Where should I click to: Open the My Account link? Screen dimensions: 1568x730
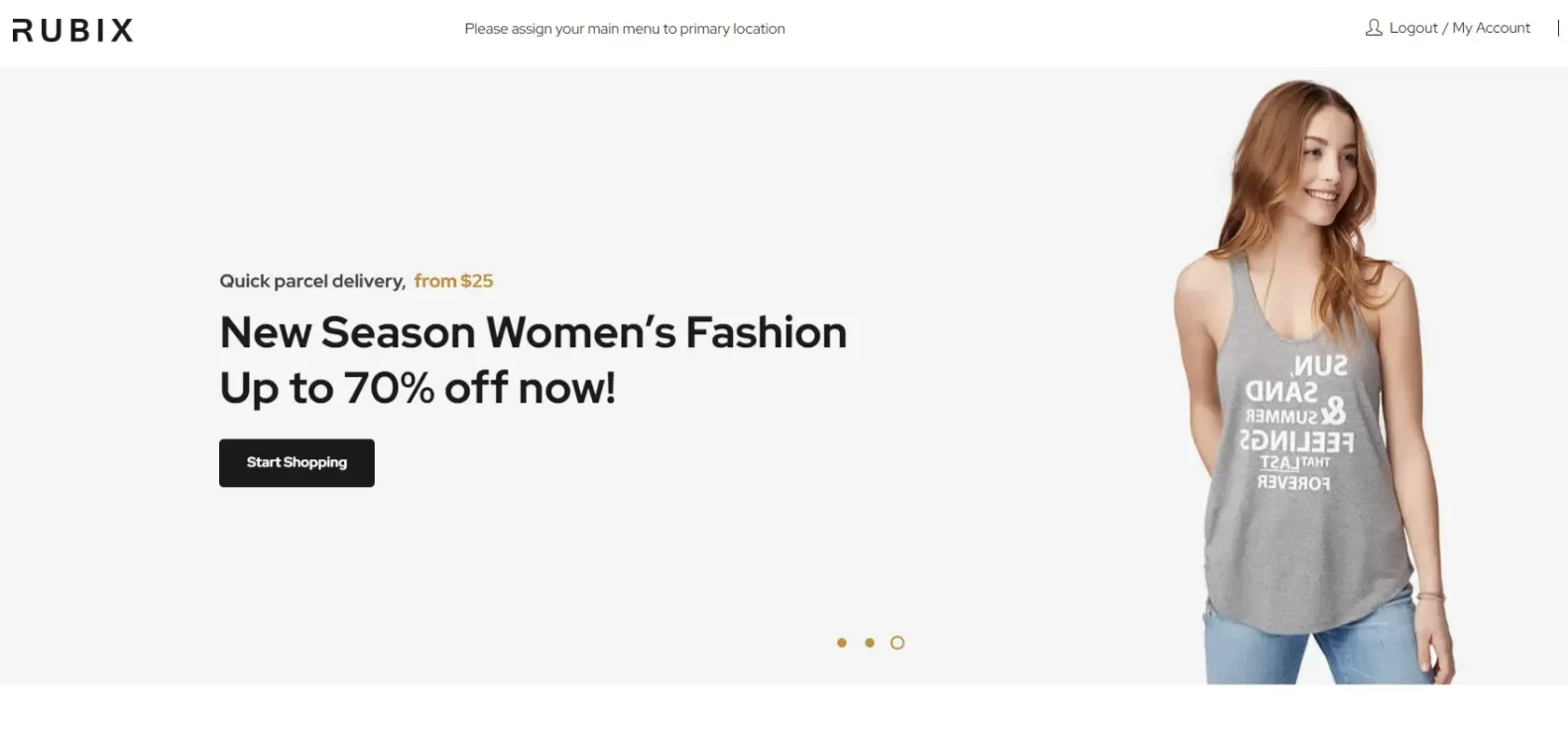(x=1491, y=28)
